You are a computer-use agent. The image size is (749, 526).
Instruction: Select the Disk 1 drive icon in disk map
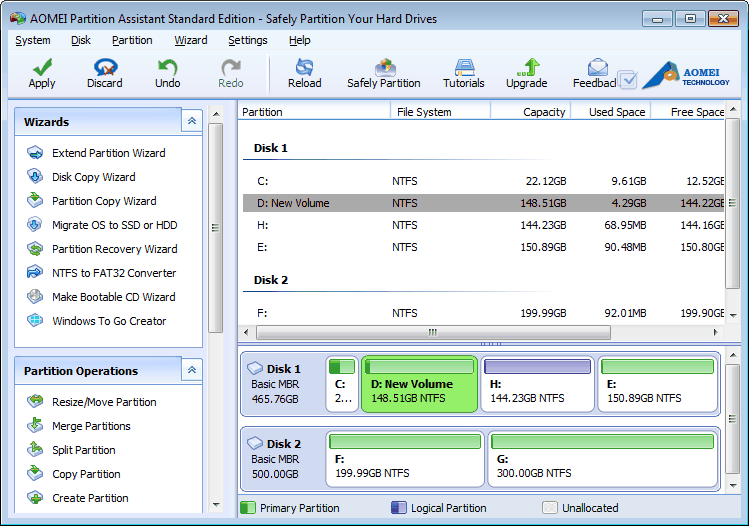click(x=255, y=368)
